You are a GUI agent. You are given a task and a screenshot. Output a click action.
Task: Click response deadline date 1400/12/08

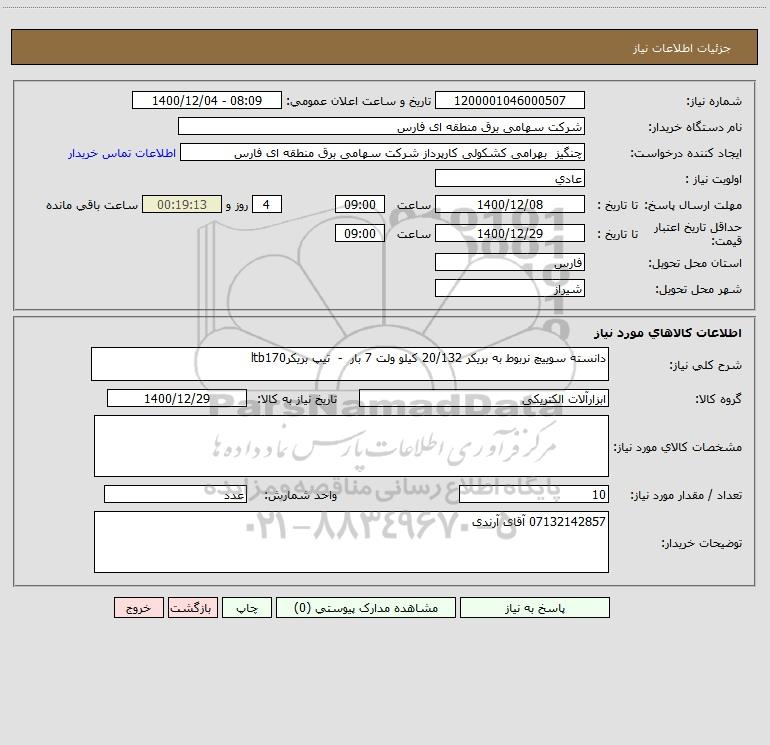510,204
